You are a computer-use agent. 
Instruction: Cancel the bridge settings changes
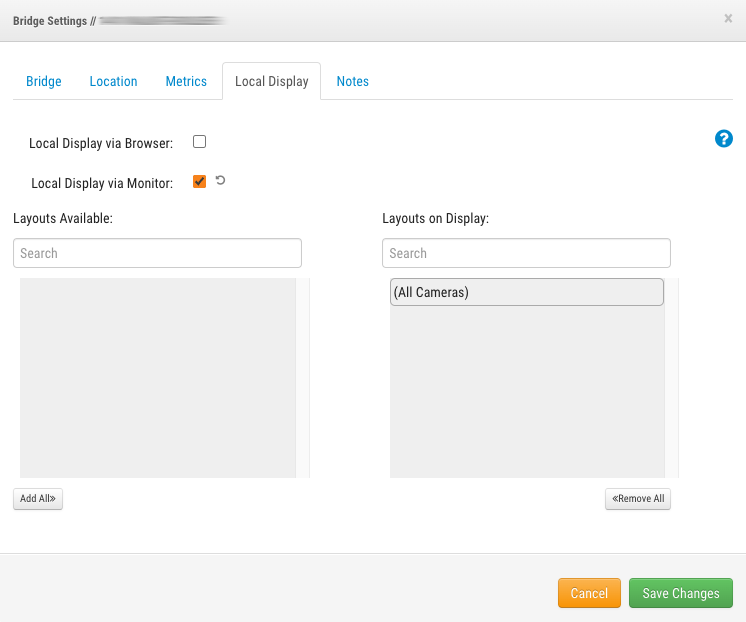point(589,593)
